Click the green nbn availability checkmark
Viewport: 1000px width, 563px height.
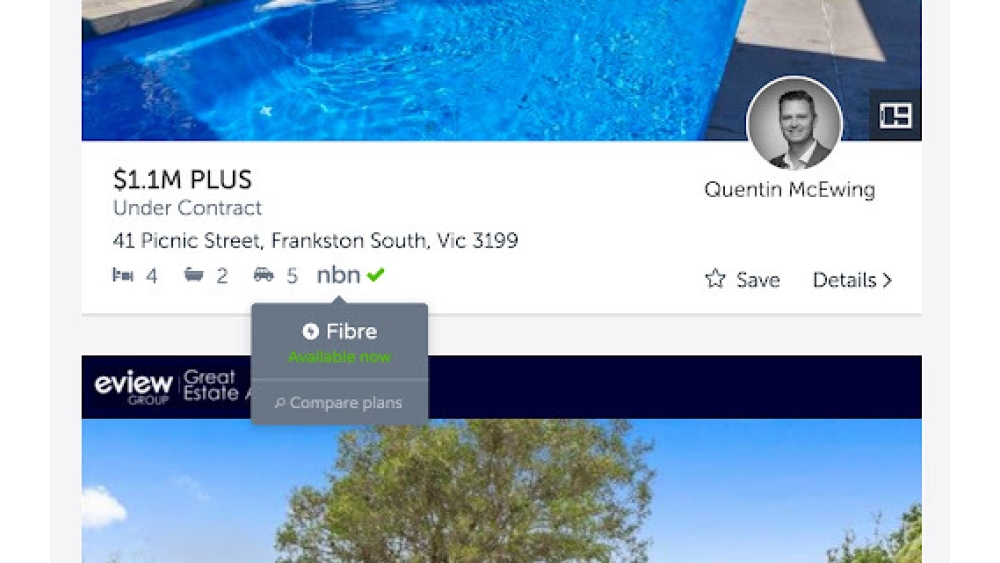coord(376,274)
